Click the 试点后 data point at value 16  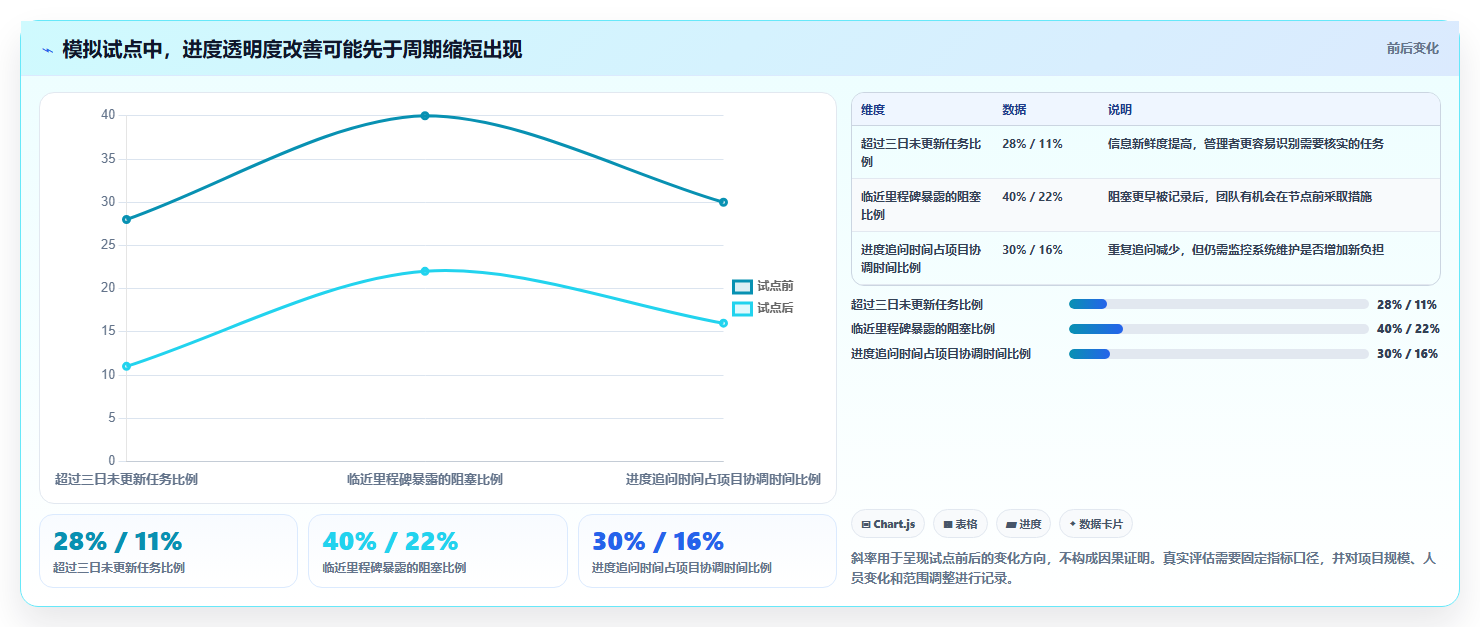pos(723,323)
